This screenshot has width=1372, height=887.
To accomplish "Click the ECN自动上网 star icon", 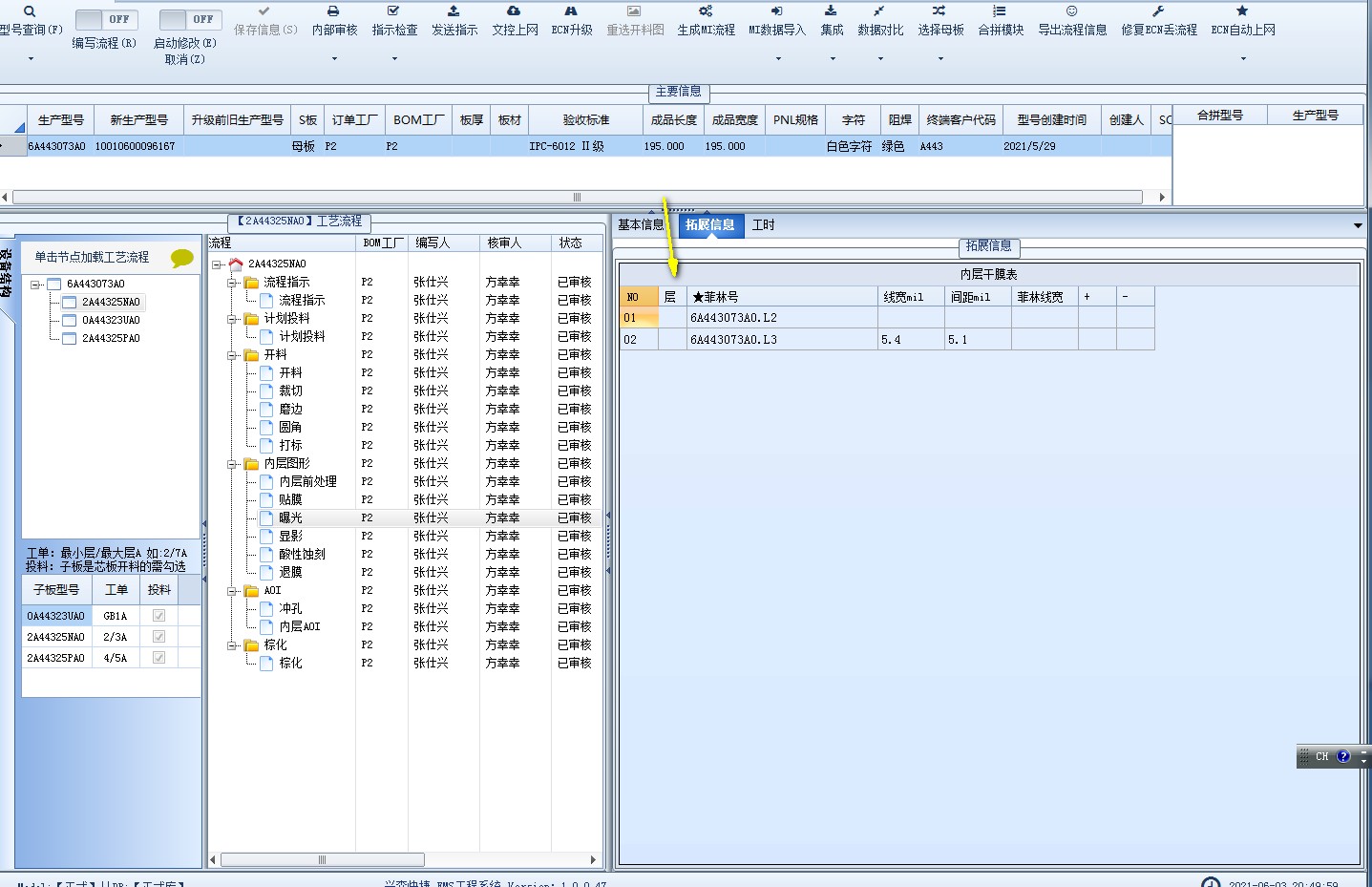I will (1242, 11).
